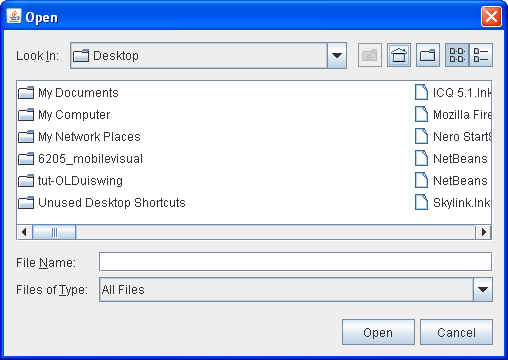The width and height of the screenshot is (508, 360).
Task: Click the Java icon in title bar
Action: [14, 16]
